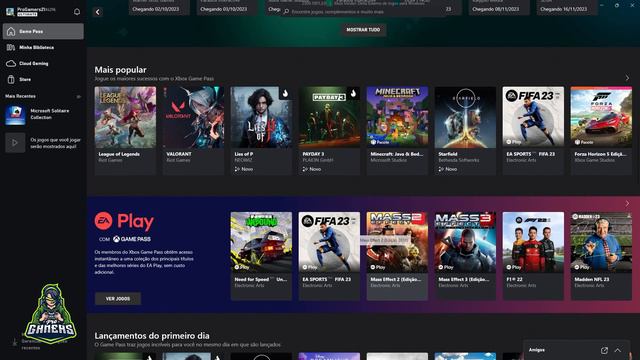Go back with the back arrow
Screen dimensions: 640x360
tap(98, 12)
